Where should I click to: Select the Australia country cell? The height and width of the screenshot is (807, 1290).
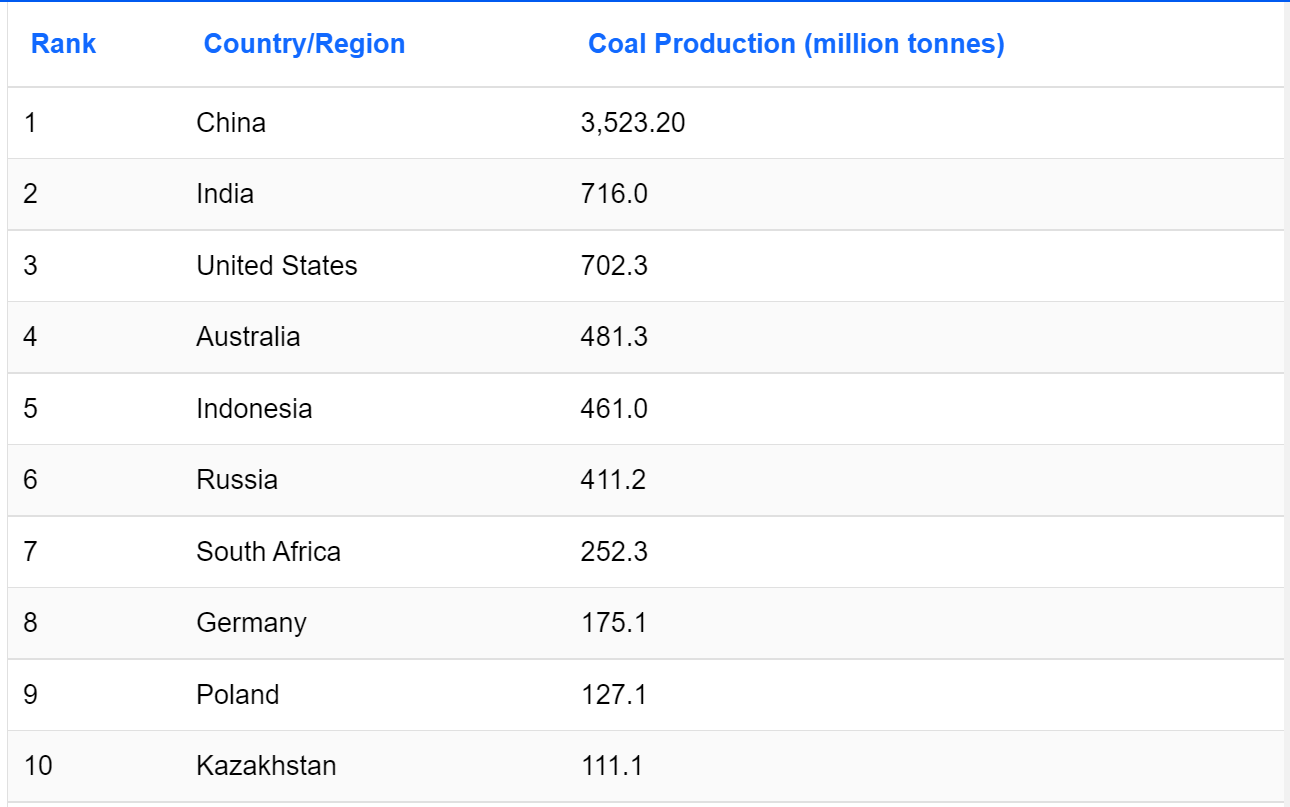point(248,337)
